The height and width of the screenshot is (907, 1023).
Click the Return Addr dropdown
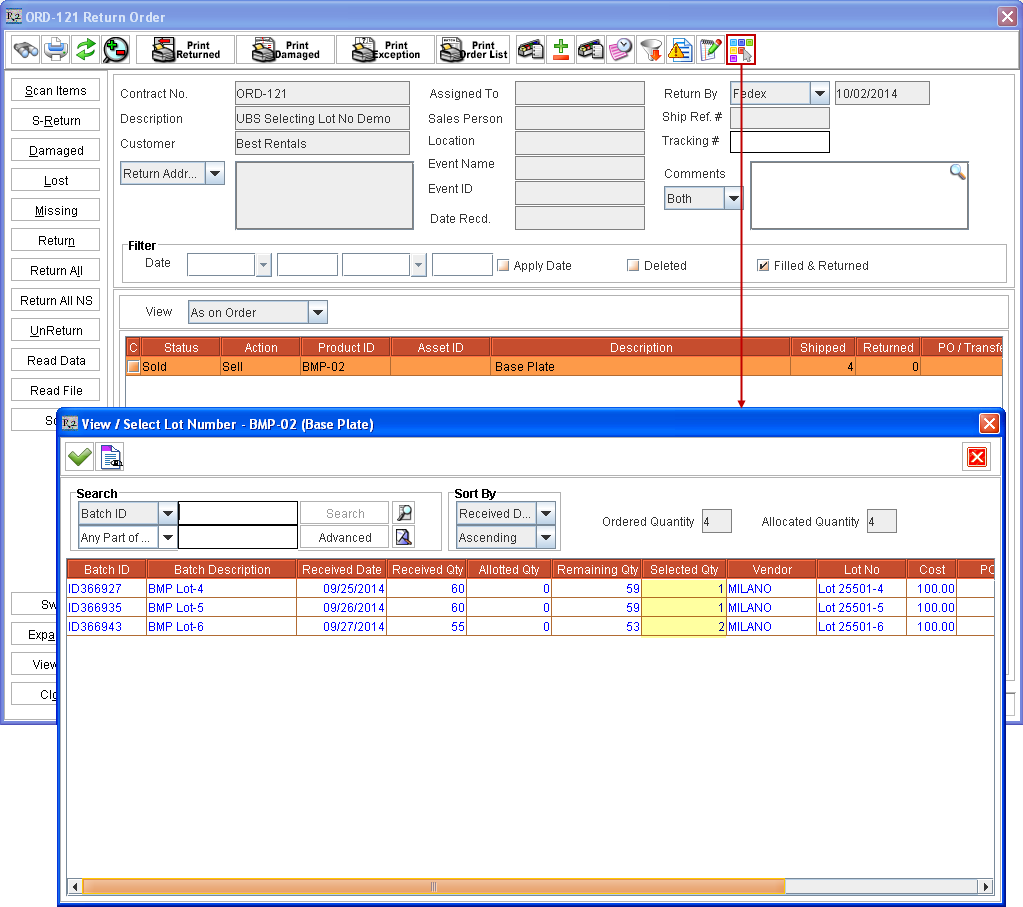(213, 172)
